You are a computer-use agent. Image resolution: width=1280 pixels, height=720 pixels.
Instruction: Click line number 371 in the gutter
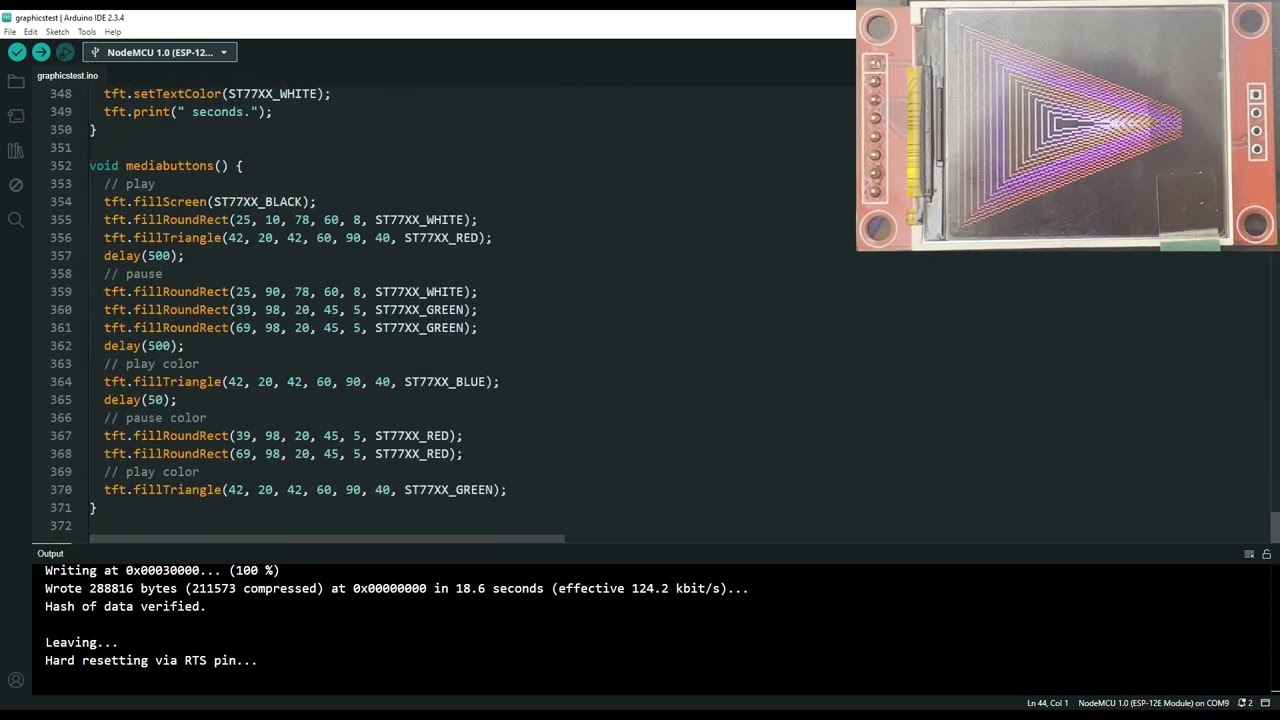(60, 508)
